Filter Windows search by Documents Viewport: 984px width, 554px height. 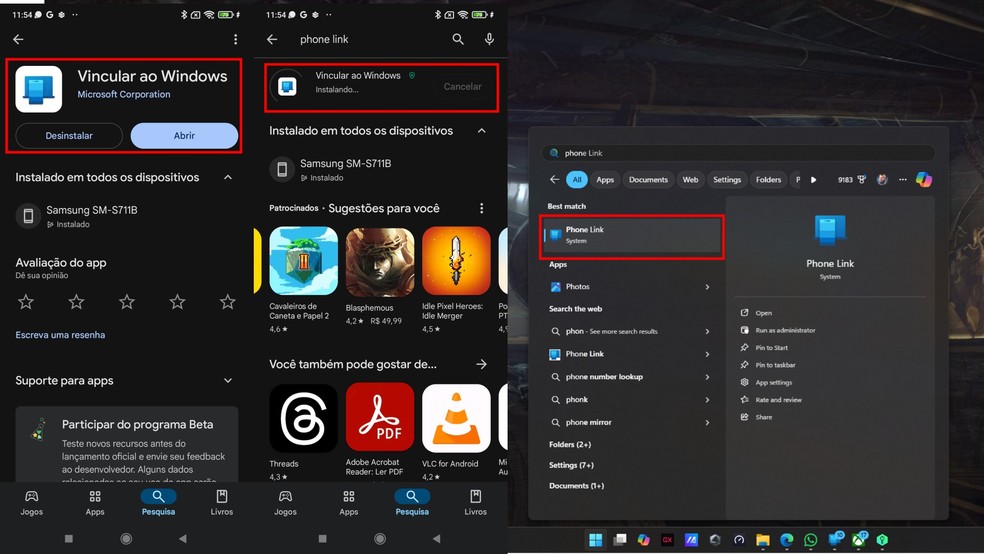(648, 180)
